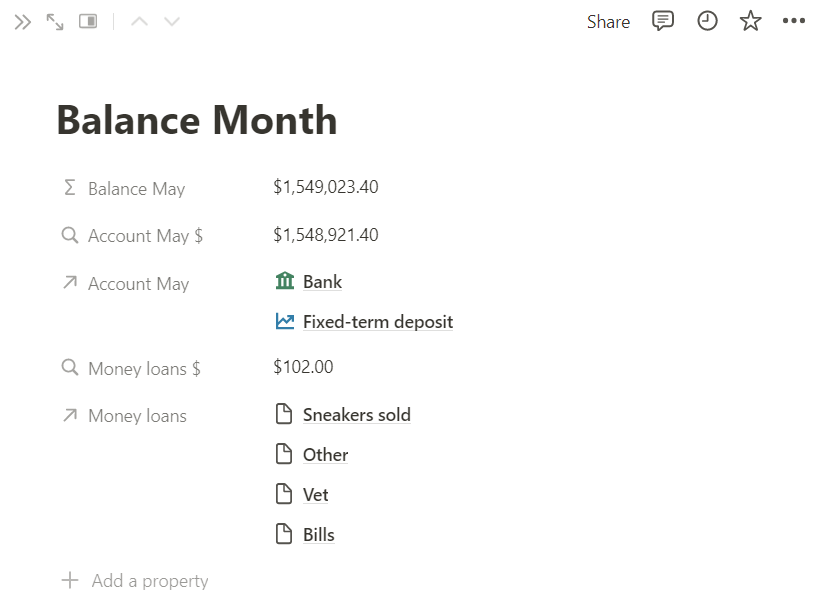Open the Money loans $ property menu
This screenshot has height=613, width=813.
click(x=144, y=369)
